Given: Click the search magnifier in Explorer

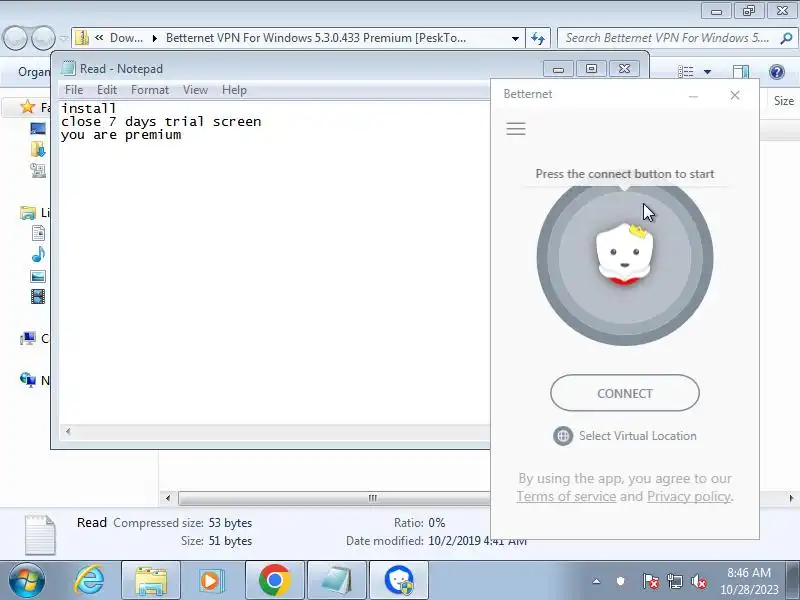Looking at the screenshot, I should click(x=786, y=38).
